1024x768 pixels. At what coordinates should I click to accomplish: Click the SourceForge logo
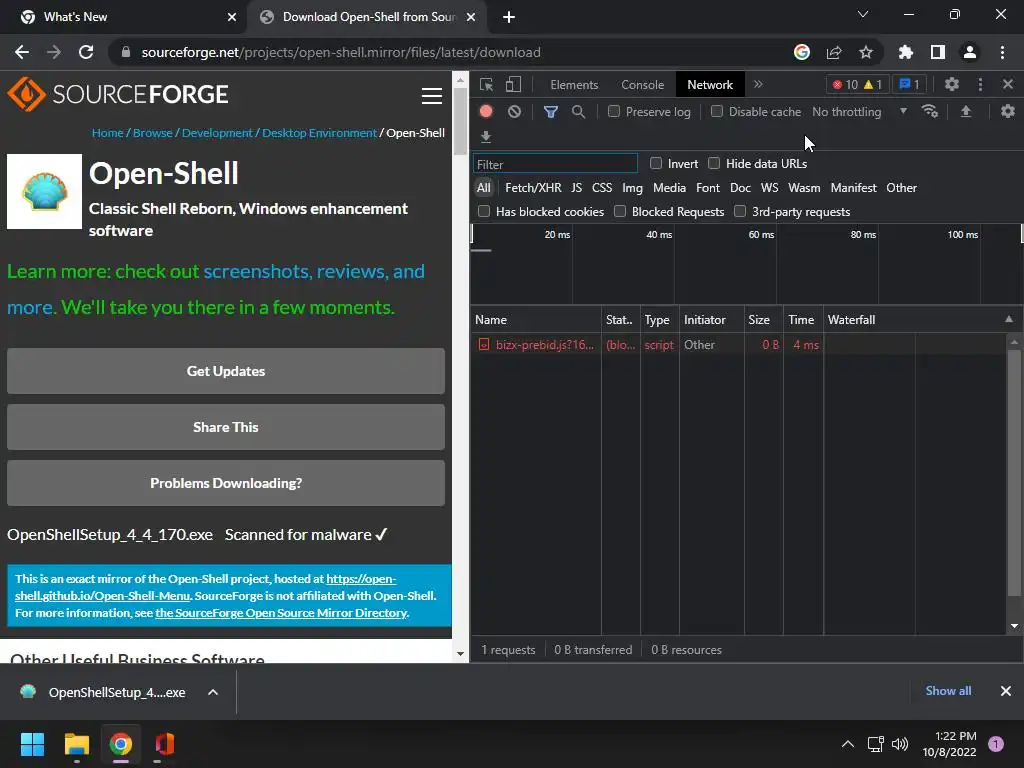pyautogui.click(x=118, y=94)
